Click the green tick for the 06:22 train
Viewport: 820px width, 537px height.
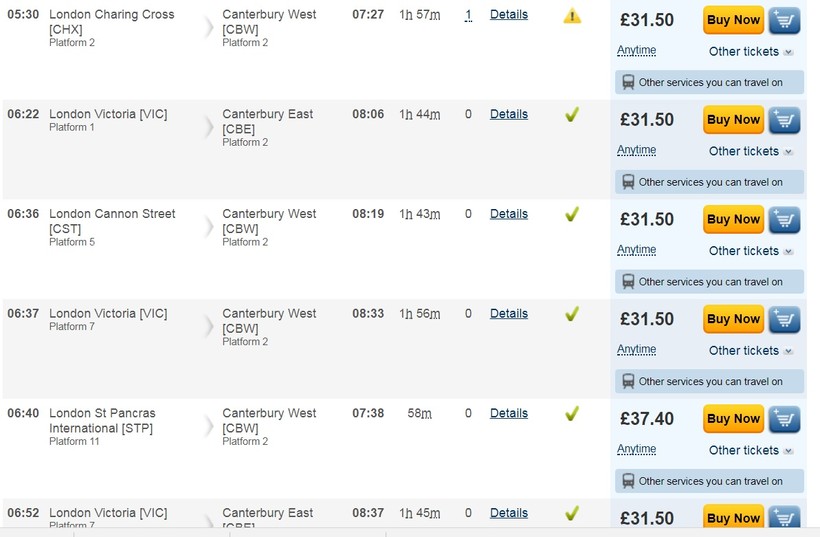pyautogui.click(x=572, y=115)
